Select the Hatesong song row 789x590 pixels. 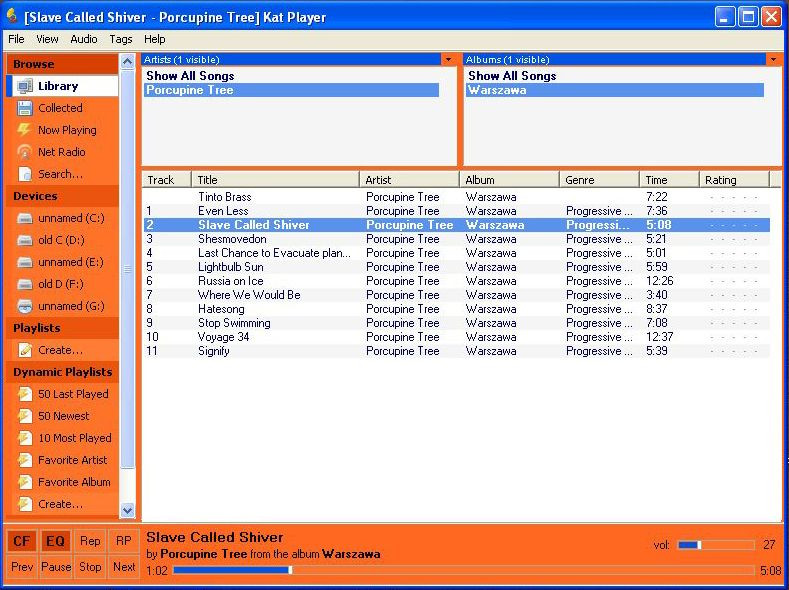456,309
